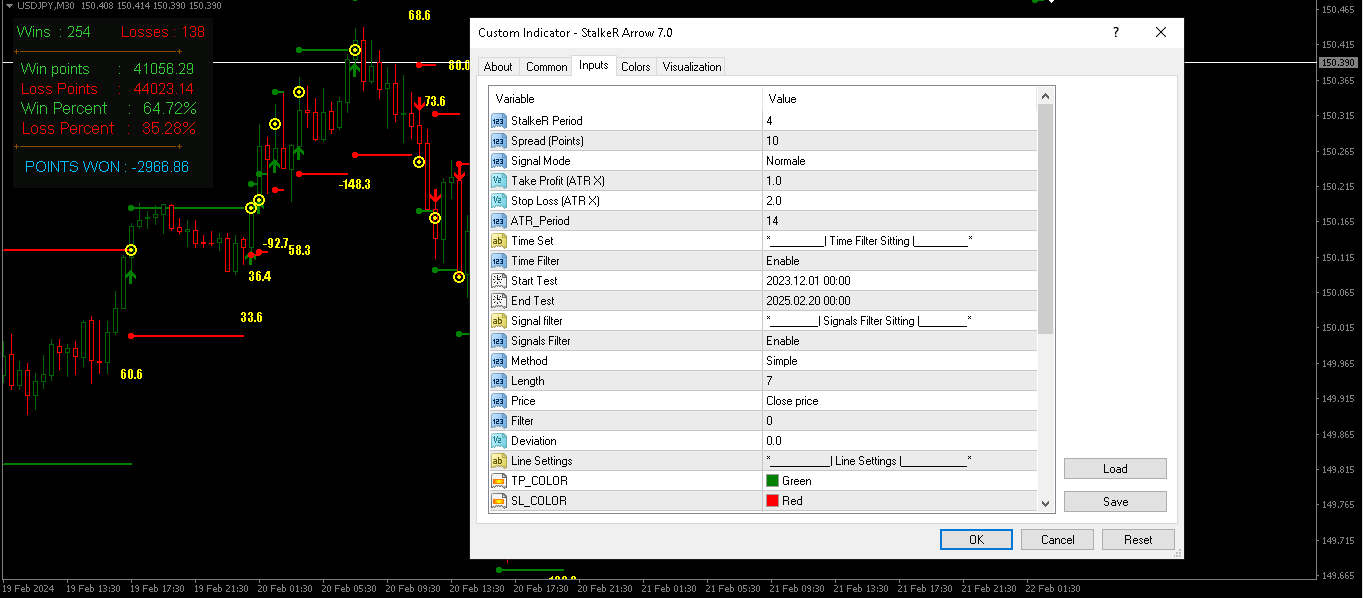Switch to the Colors tab

click(x=635, y=66)
